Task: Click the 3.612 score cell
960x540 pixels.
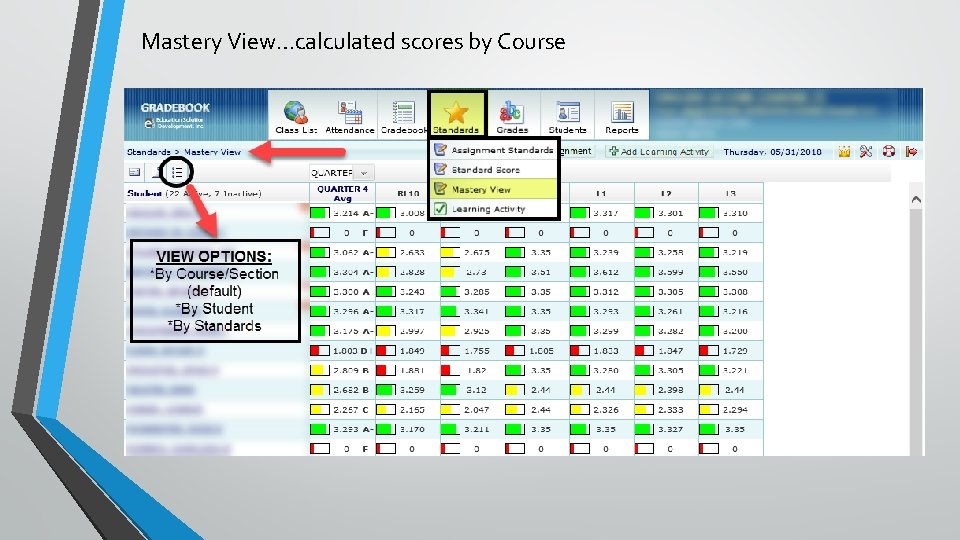Action: click(601, 272)
